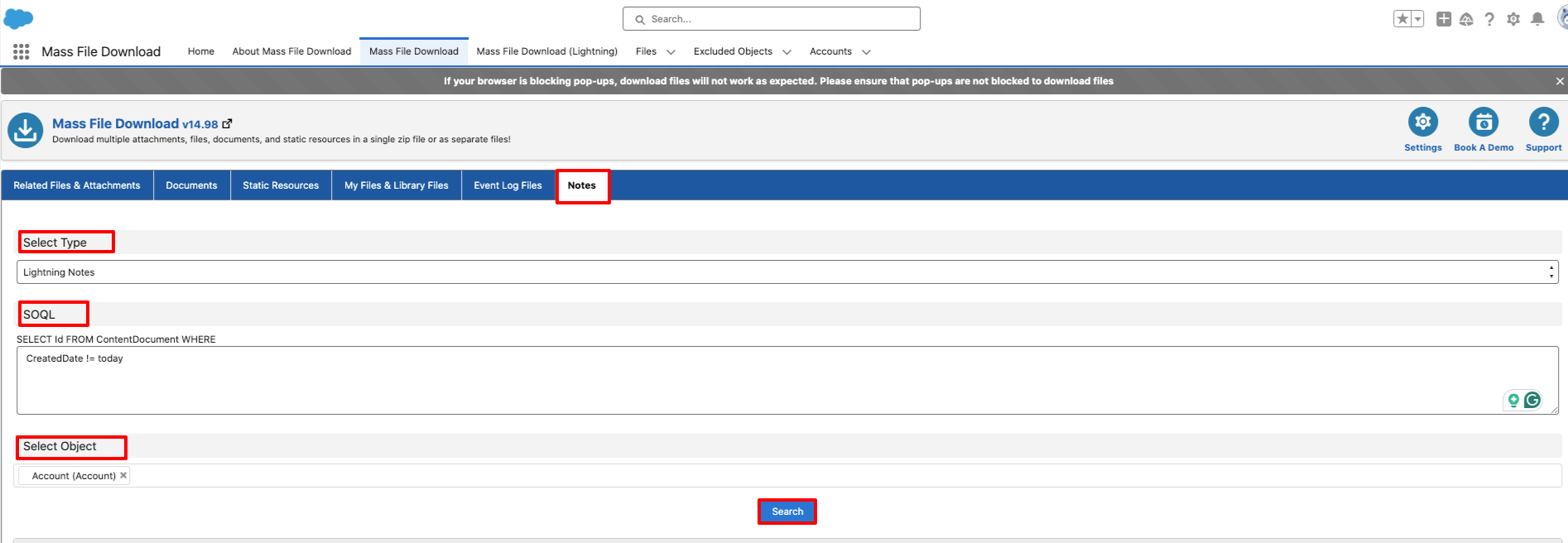Open the Lightning Notes type dropdown
Screen dimensions: 1568x543
787,272
